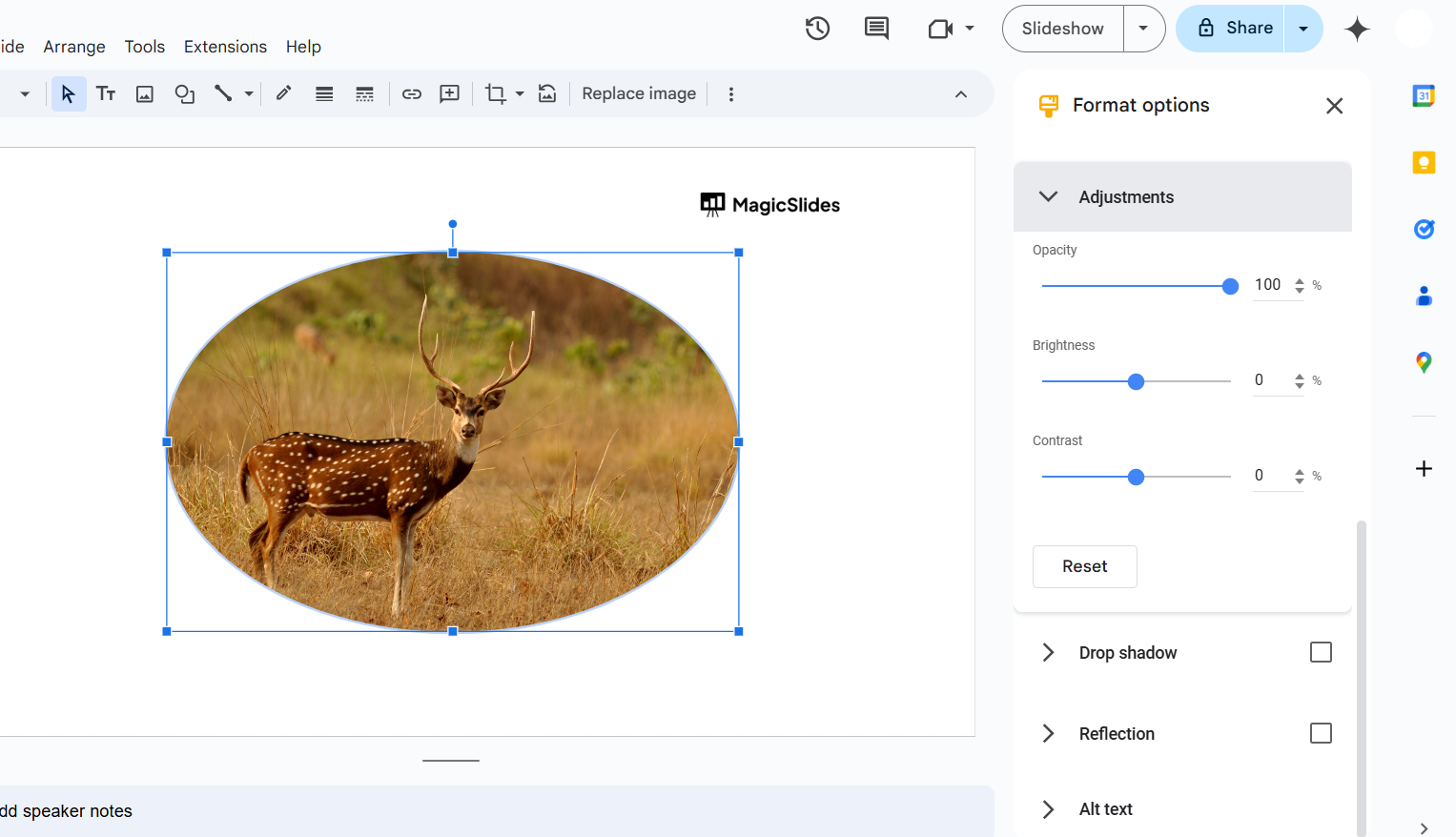Screen dimensions: 1456x837
Task: Click the border color pencil icon
Action: tap(284, 93)
